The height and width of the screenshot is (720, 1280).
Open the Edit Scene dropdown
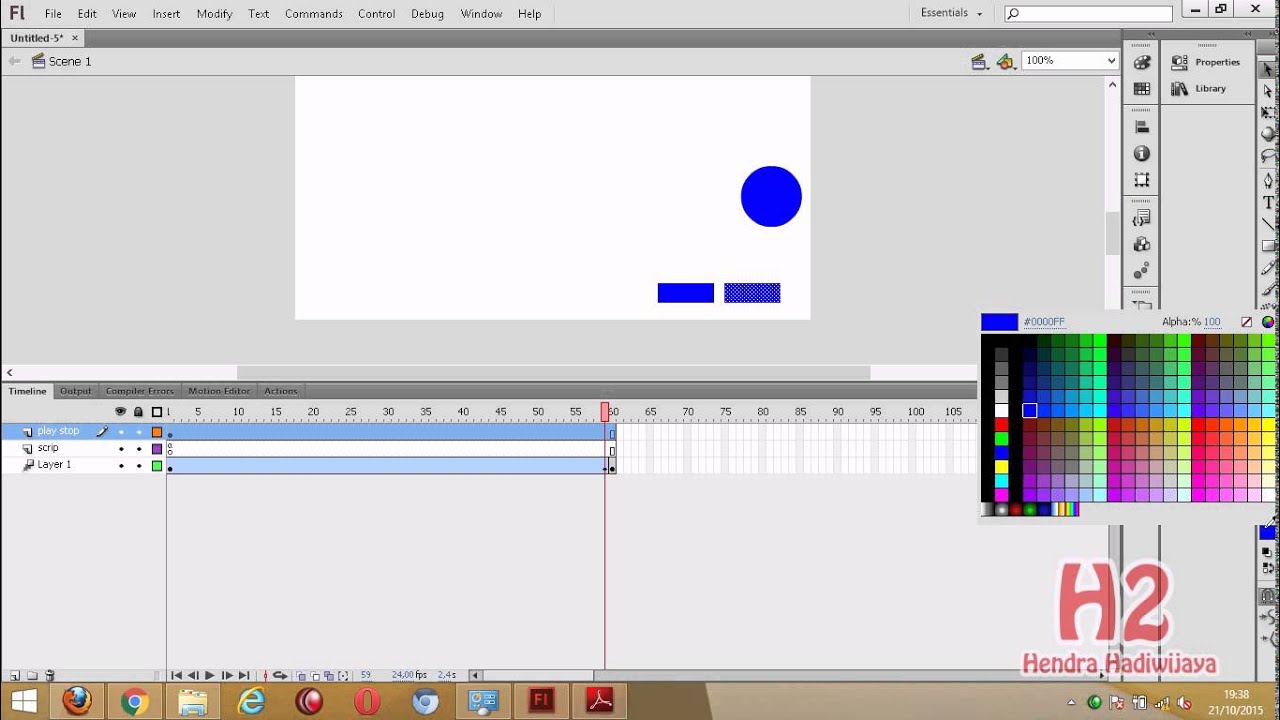981,62
